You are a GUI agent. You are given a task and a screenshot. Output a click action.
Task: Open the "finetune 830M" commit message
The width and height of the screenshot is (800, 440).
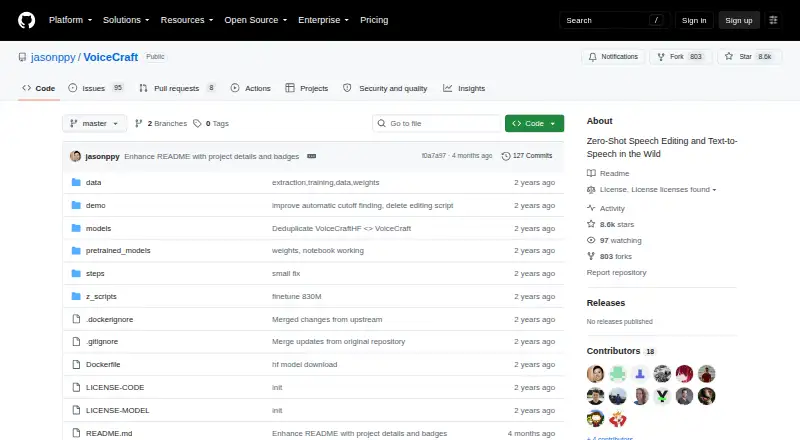click(x=296, y=297)
